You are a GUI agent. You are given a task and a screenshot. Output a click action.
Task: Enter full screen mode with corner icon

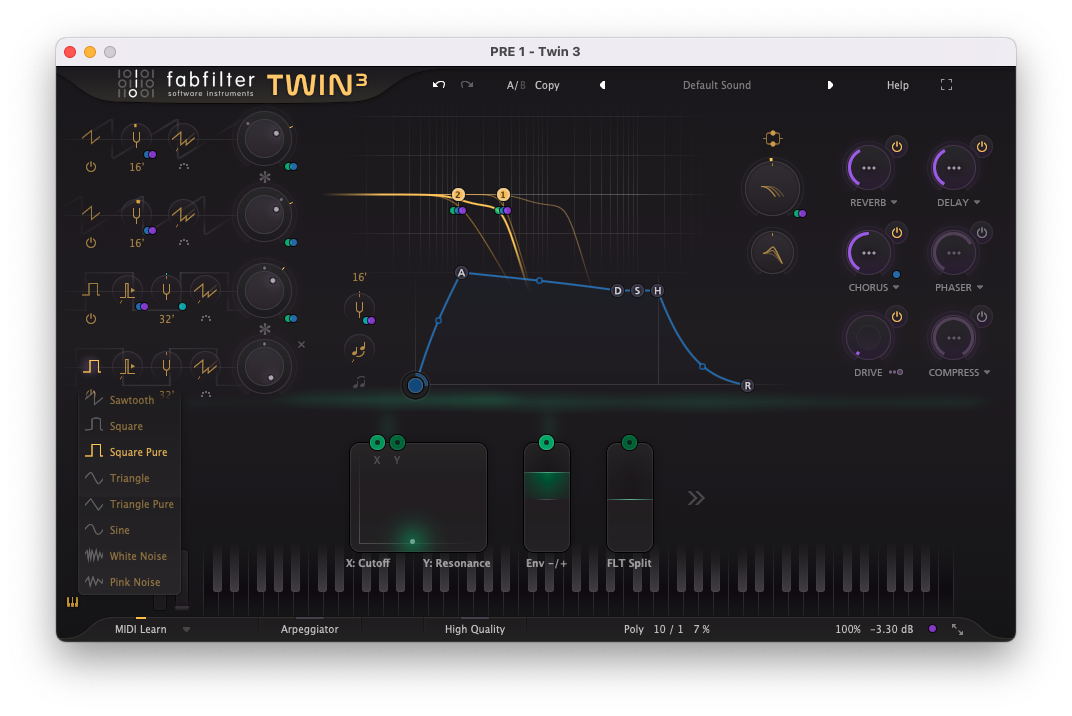[x=946, y=85]
